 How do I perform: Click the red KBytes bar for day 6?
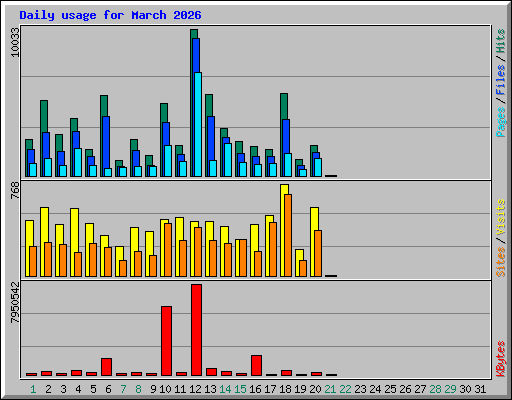pos(106,367)
